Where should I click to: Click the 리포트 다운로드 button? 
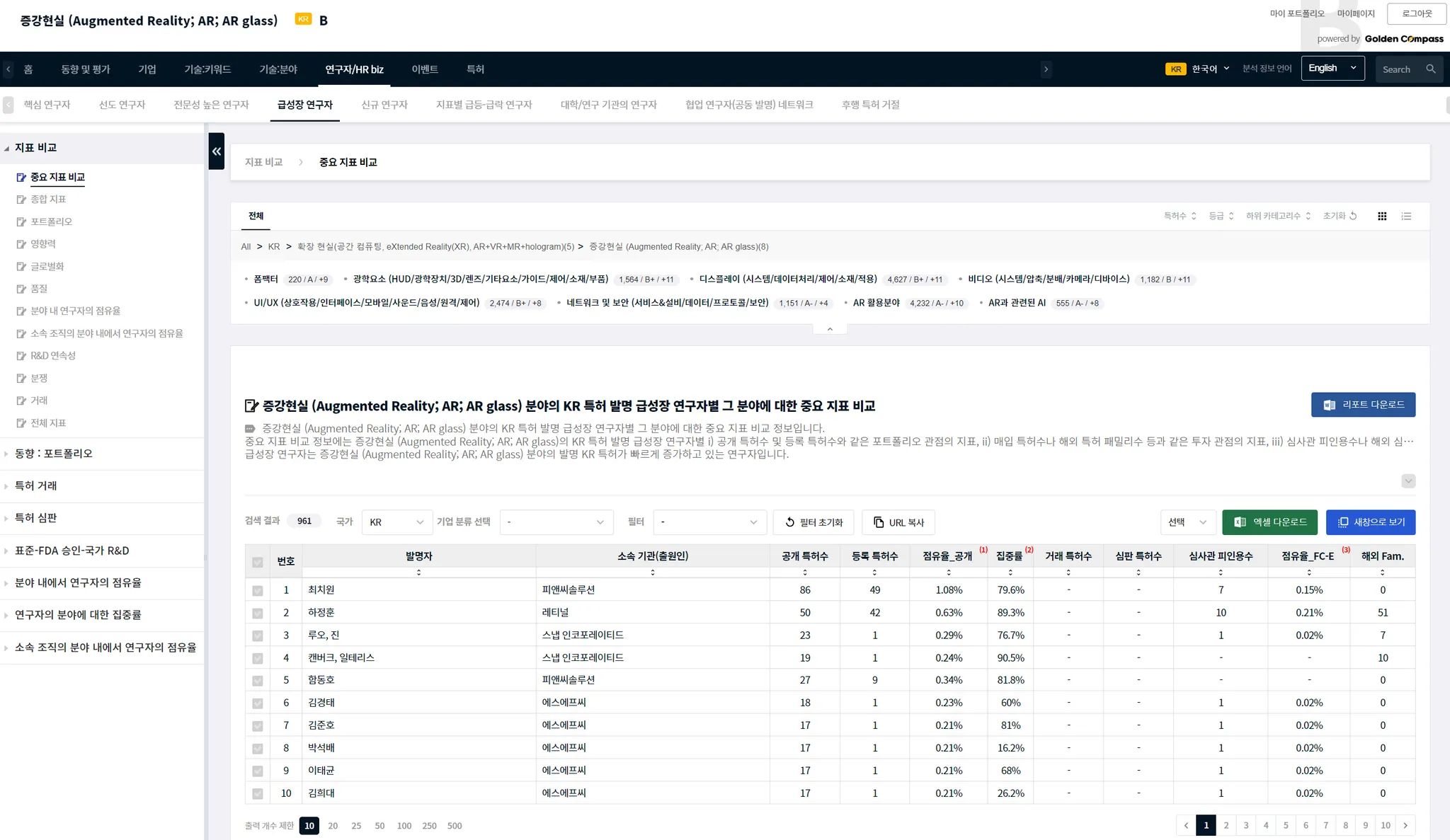pyautogui.click(x=1362, y=405)
